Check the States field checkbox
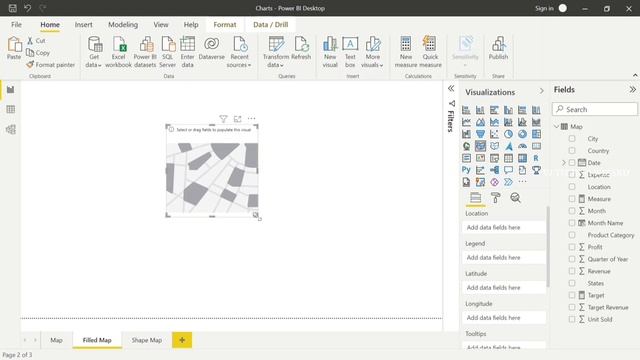Viewport: 640px width, 360px height. (572, 283)
